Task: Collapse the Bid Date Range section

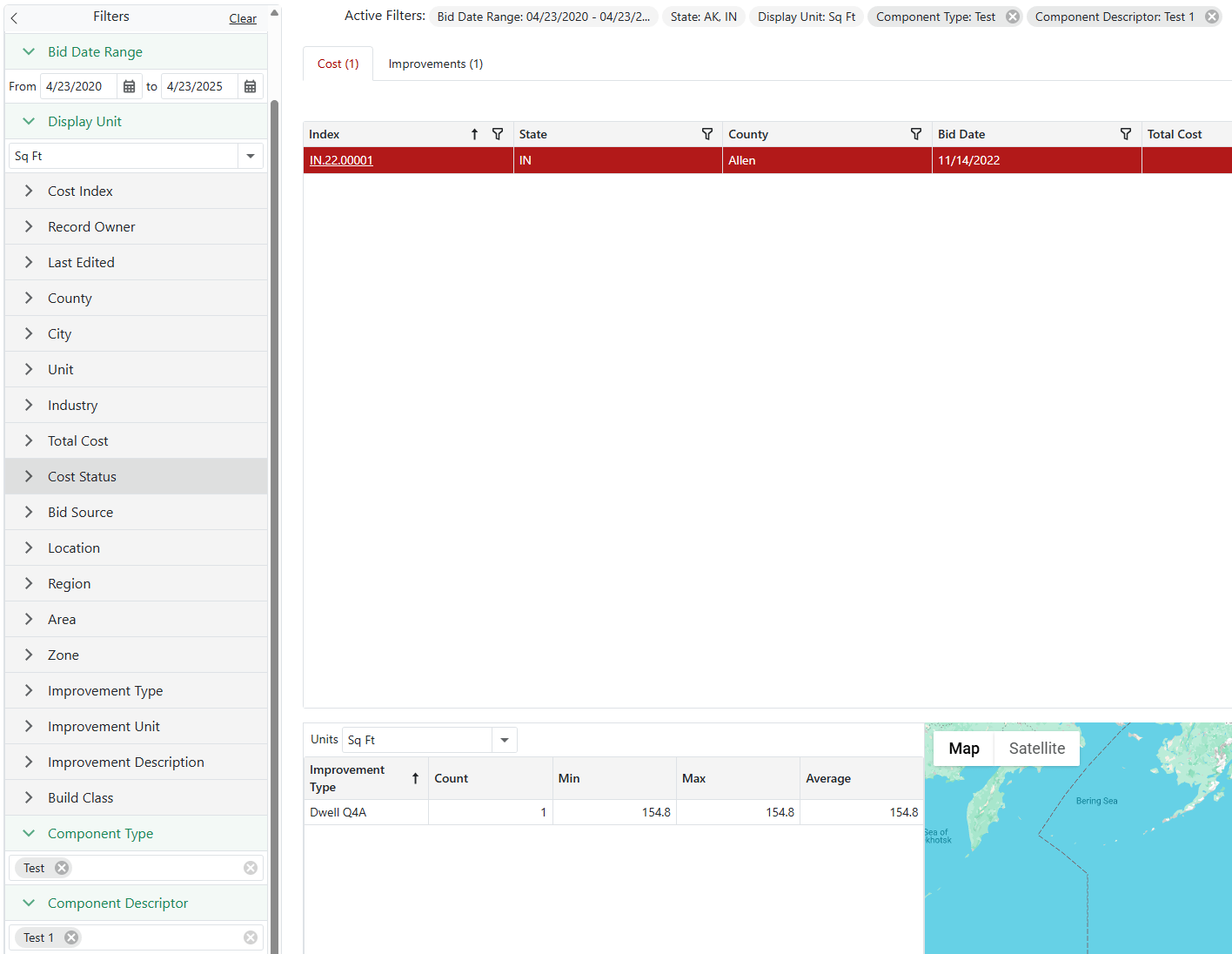Action: [x=29, y=52]
